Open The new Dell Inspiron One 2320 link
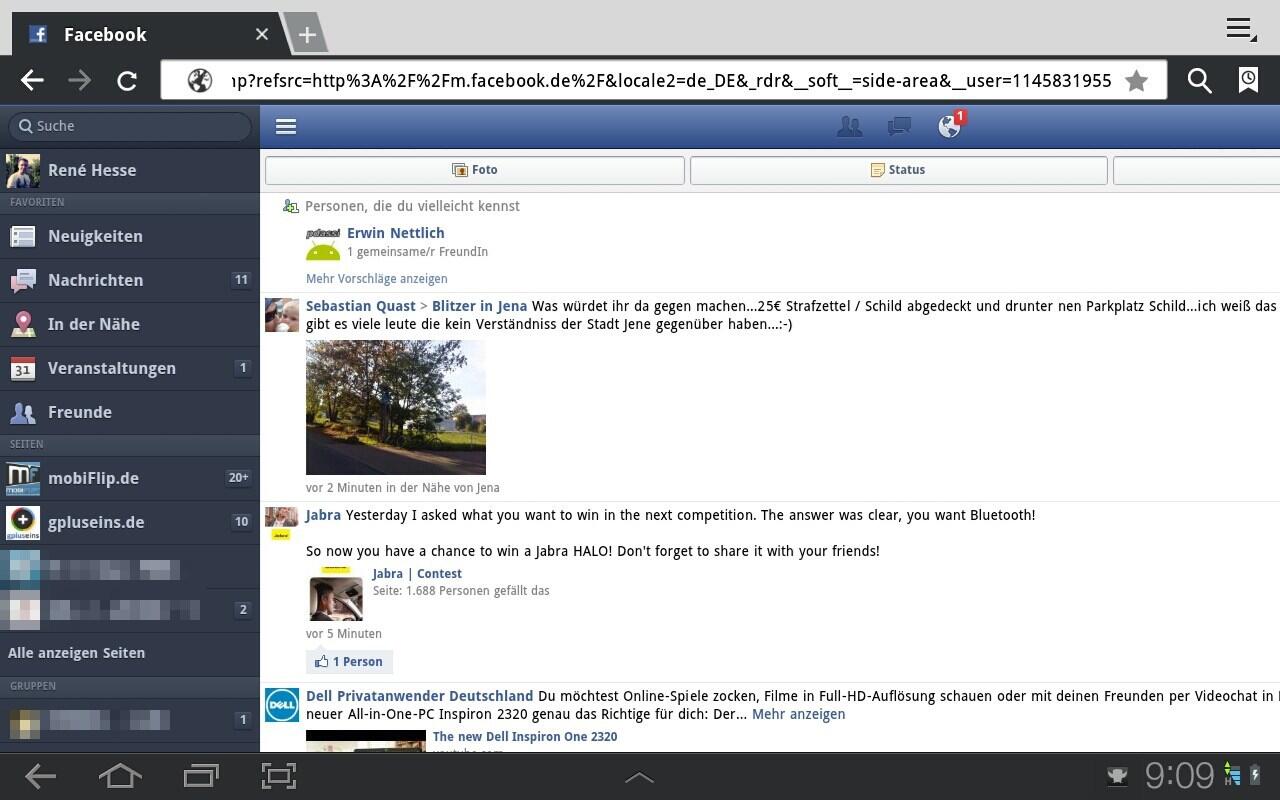Viewport: 1280px width, 800px height. tap(525, 737)
